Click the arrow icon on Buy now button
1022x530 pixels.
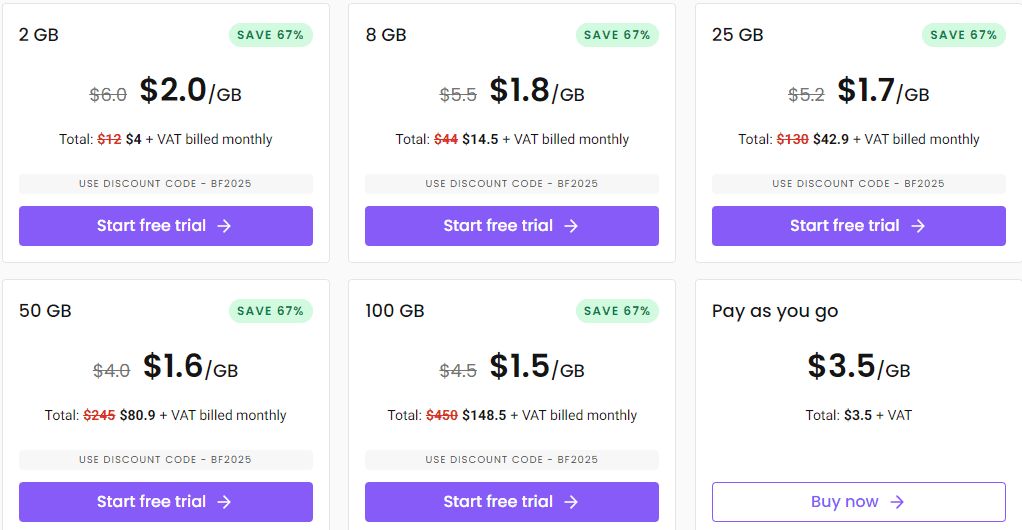click(897, 502)
